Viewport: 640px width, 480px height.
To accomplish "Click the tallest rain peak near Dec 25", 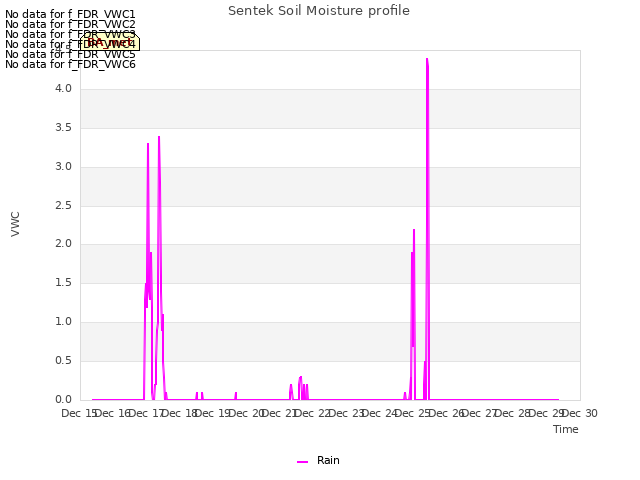I will pos(427,60).
